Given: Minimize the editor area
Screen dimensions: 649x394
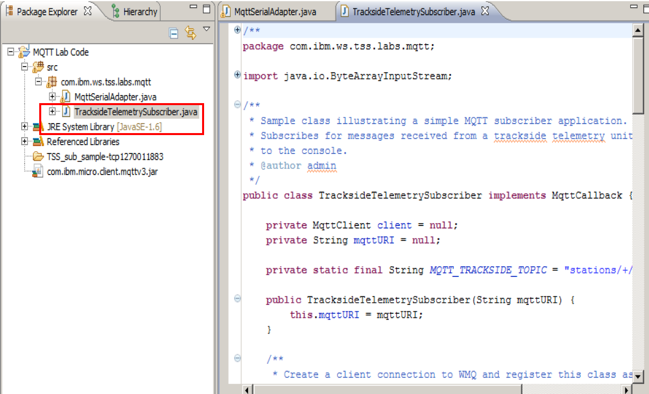Looking at the screenshot, I should pyautogui.click(x=634, y=7).
